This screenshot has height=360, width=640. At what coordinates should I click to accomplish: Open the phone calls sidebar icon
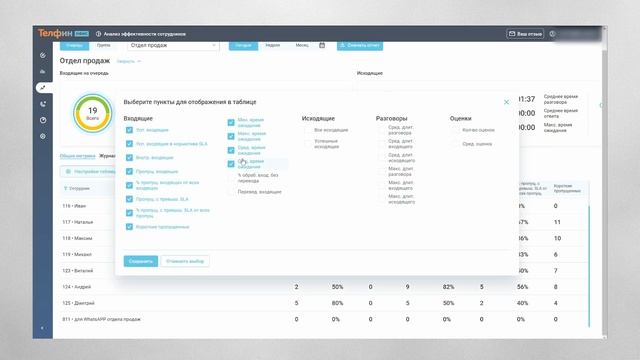(43, 104)
